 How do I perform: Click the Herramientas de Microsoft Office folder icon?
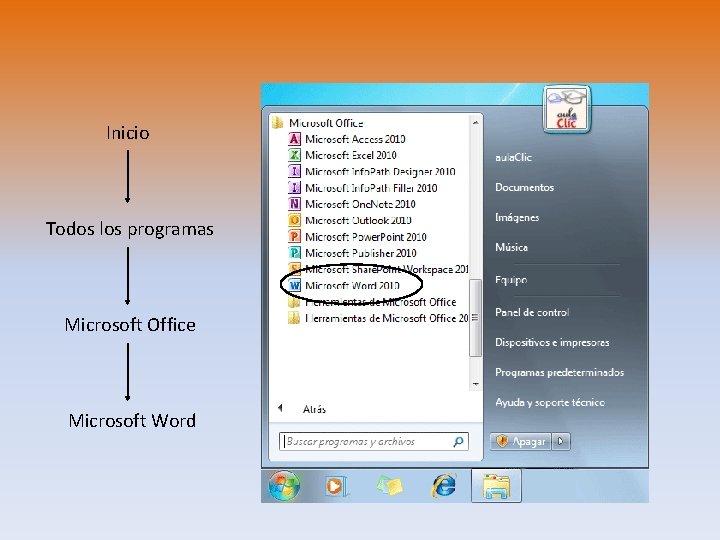[x=294, y=302]
